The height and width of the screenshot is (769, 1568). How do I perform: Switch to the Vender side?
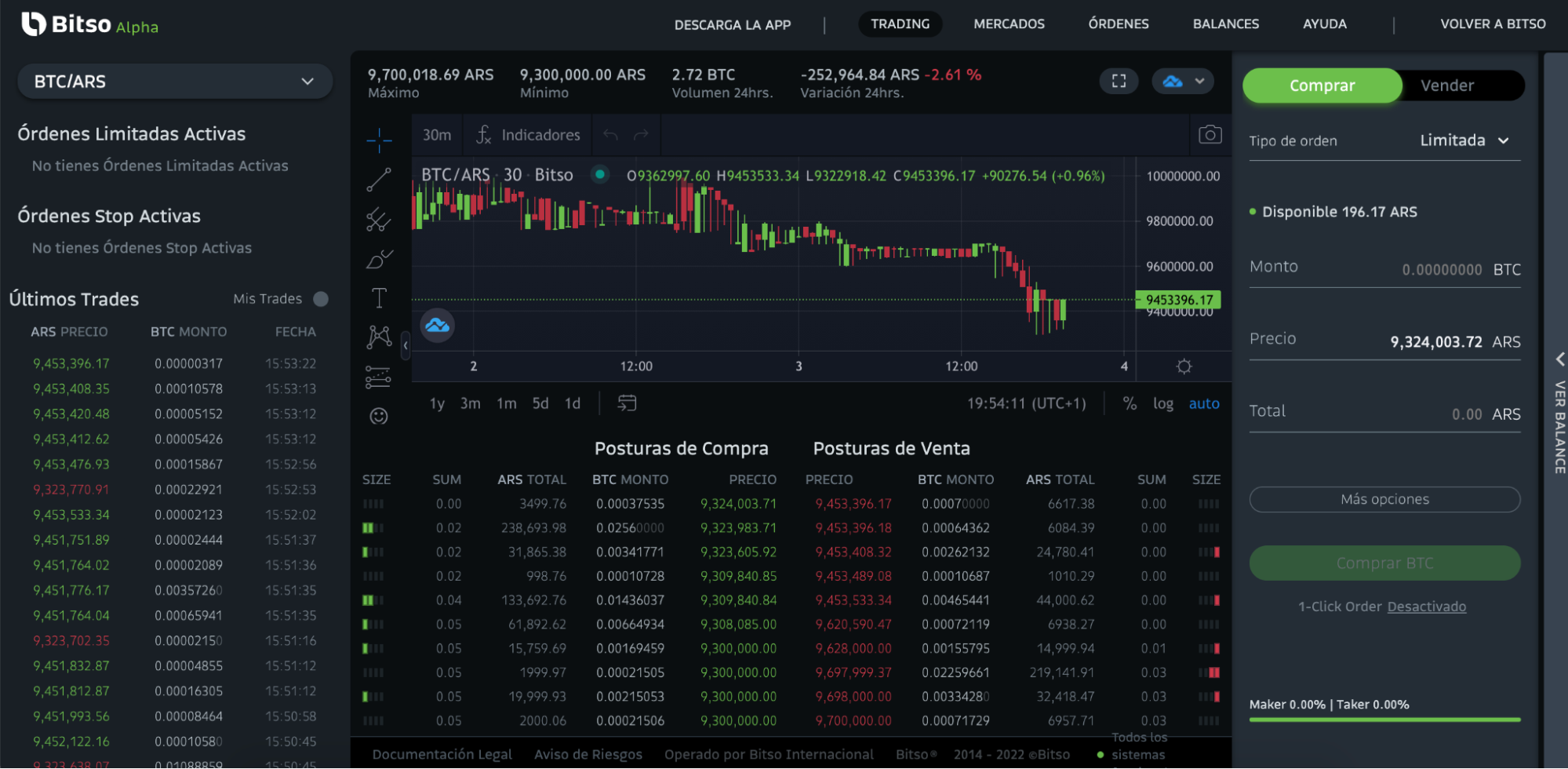pos(1447,86)
